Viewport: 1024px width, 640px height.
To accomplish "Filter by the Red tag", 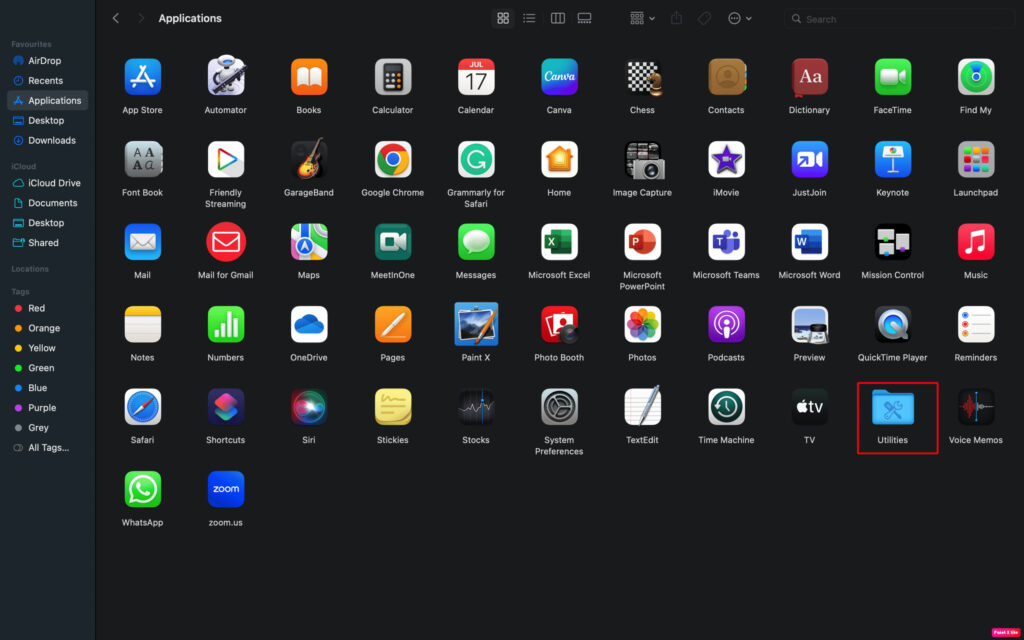I will click(36, 308).
